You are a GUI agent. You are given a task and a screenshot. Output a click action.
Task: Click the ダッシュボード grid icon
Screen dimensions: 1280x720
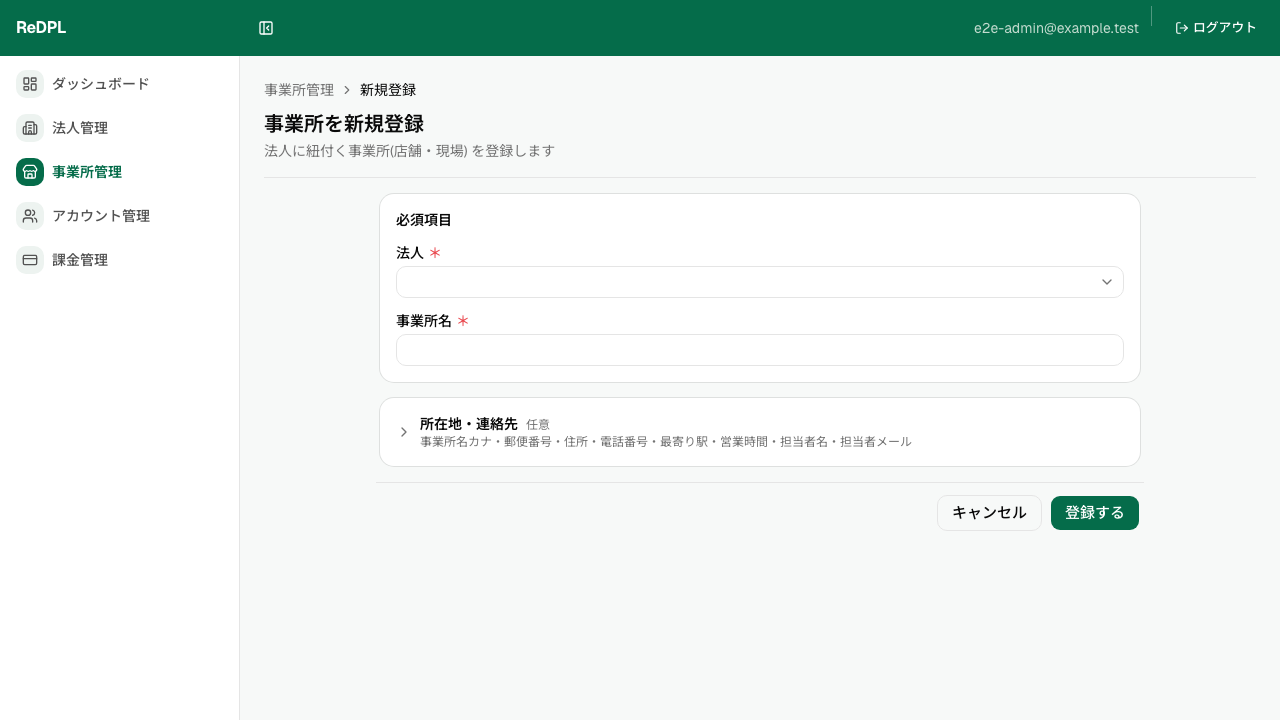tap(30, 84)
